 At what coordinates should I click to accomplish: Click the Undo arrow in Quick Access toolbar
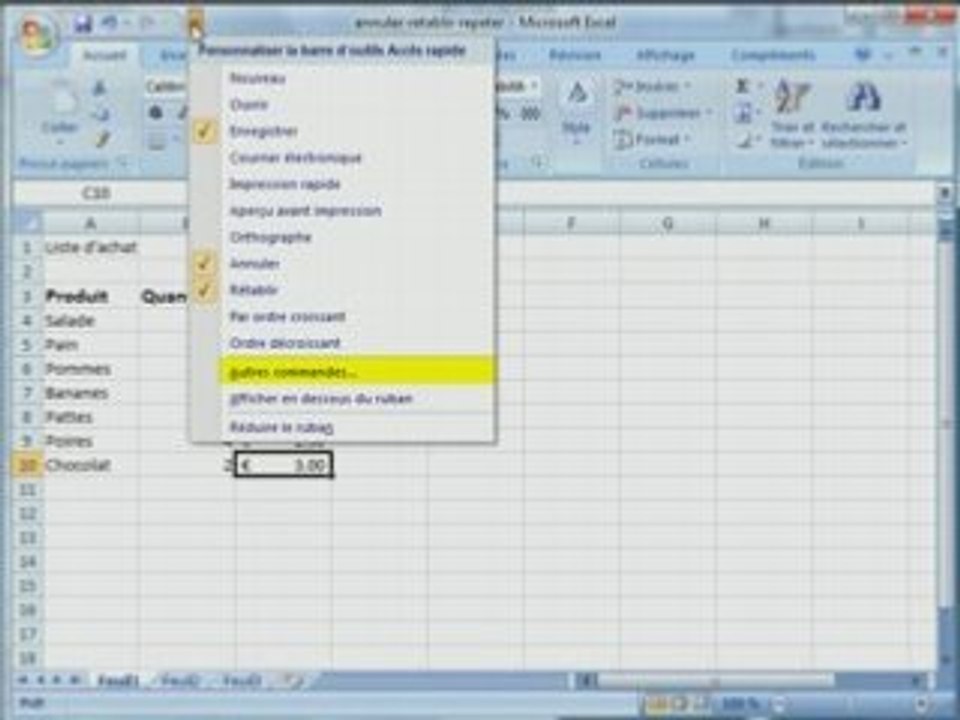[110, 23]
